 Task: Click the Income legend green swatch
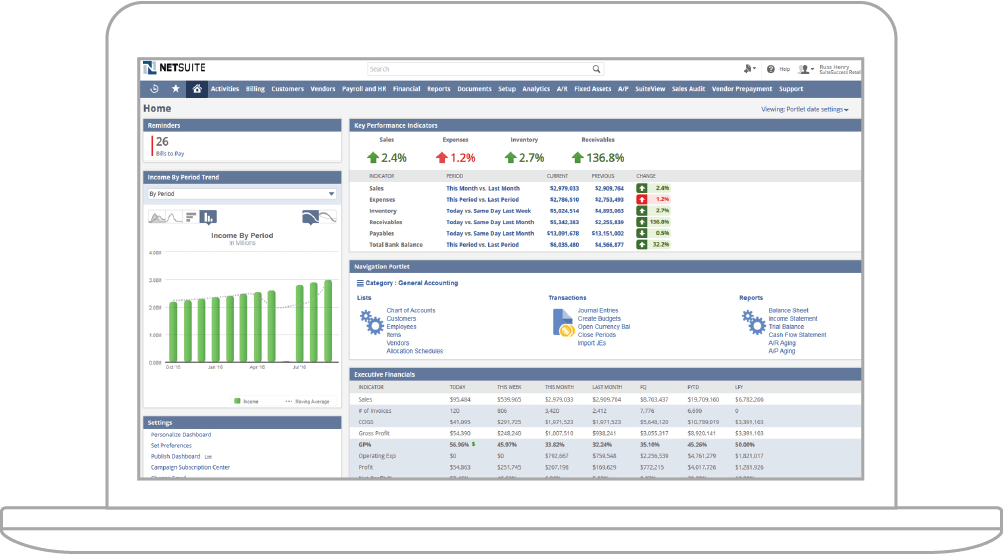pyautogui.click(x=238, y=402)
